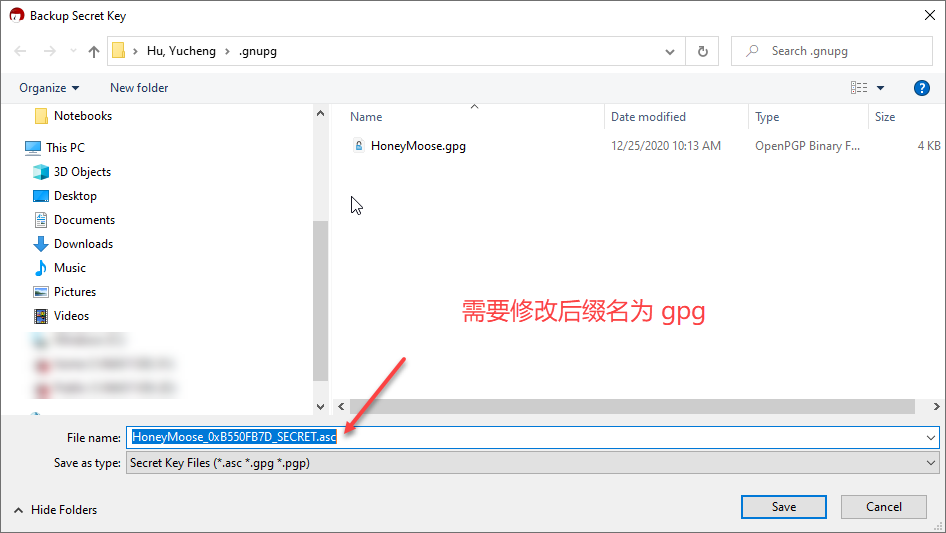Open the Organize menu
Image resolution: width=946 pixels, height=533 pixels.
[49, 88]
